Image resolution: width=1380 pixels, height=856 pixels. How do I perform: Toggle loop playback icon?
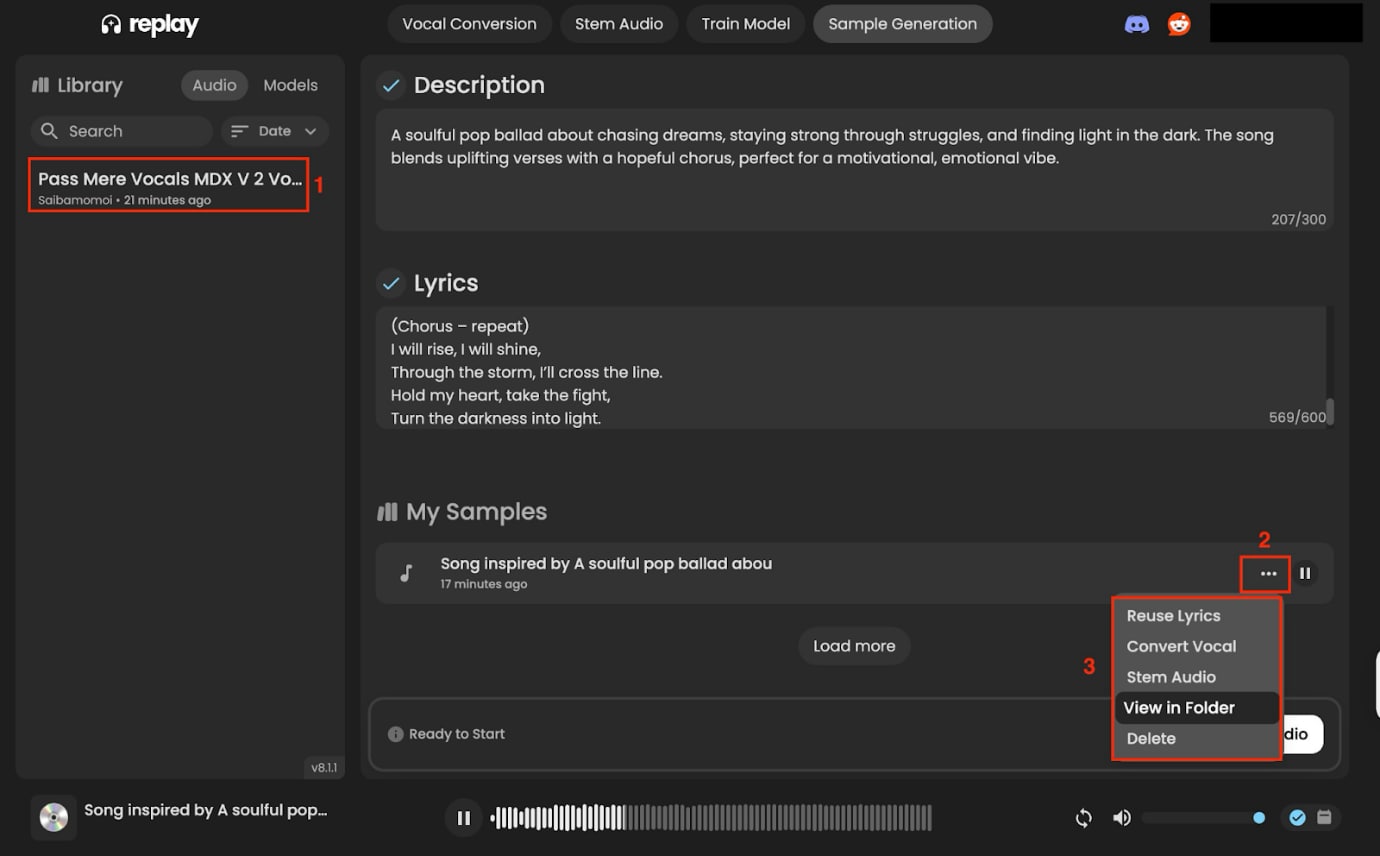[1083, 818]
